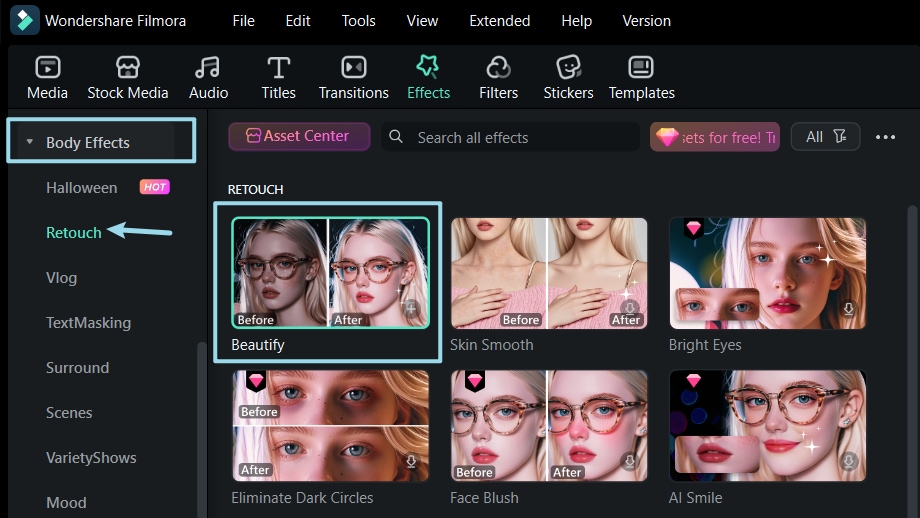920x518 pixels.
Task: Click the Search all effects field
Action: tap(510, 137)
